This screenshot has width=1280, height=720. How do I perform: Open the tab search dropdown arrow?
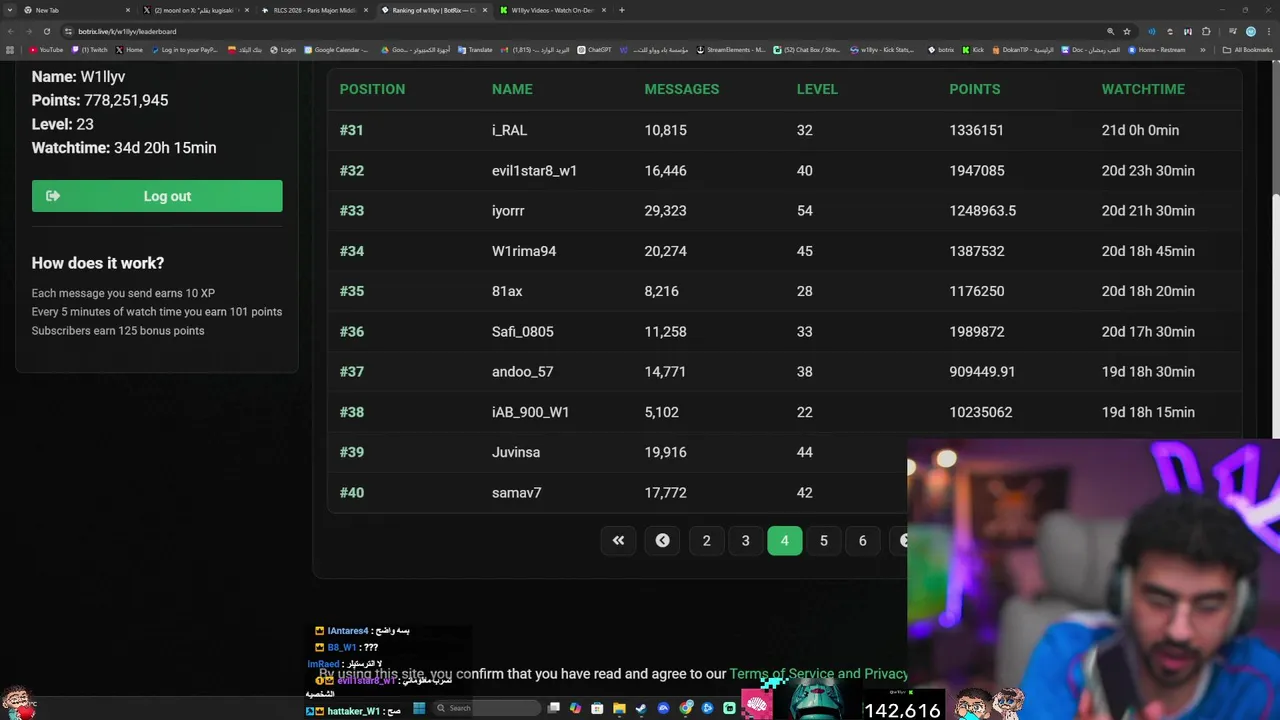click(x=8, y=10)
